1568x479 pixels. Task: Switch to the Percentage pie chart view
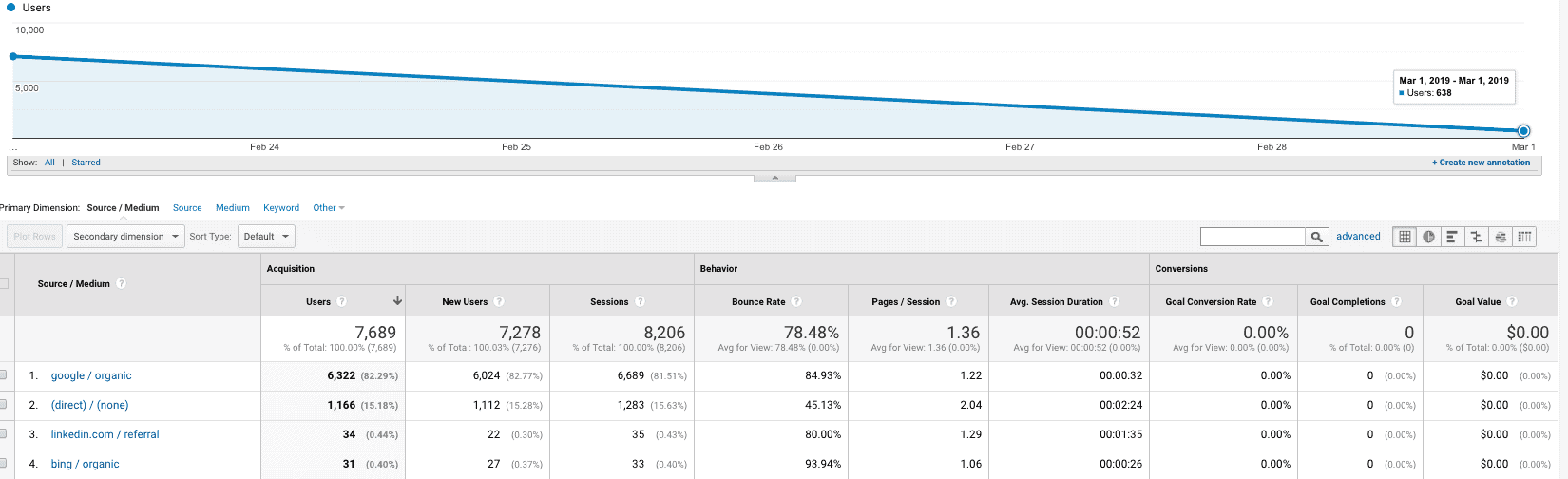click(x=1428, y=237)
